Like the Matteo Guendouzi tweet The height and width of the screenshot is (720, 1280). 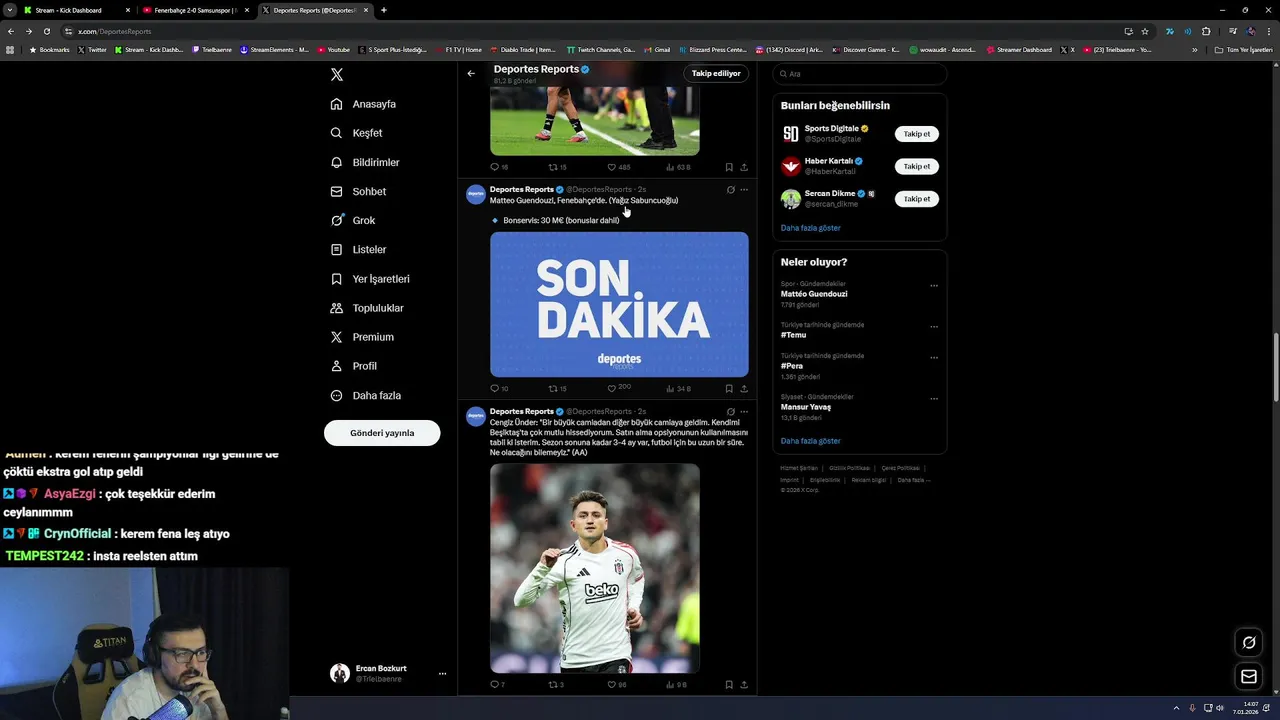pyautogui.click(x=618, y=388)
